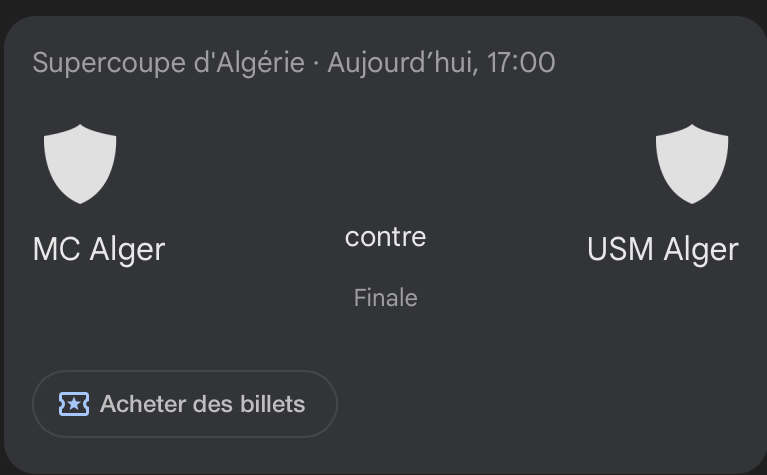Viewport: 767px width, 475px height.
Task: Select the Finale stage label
Action: [385, 298]
